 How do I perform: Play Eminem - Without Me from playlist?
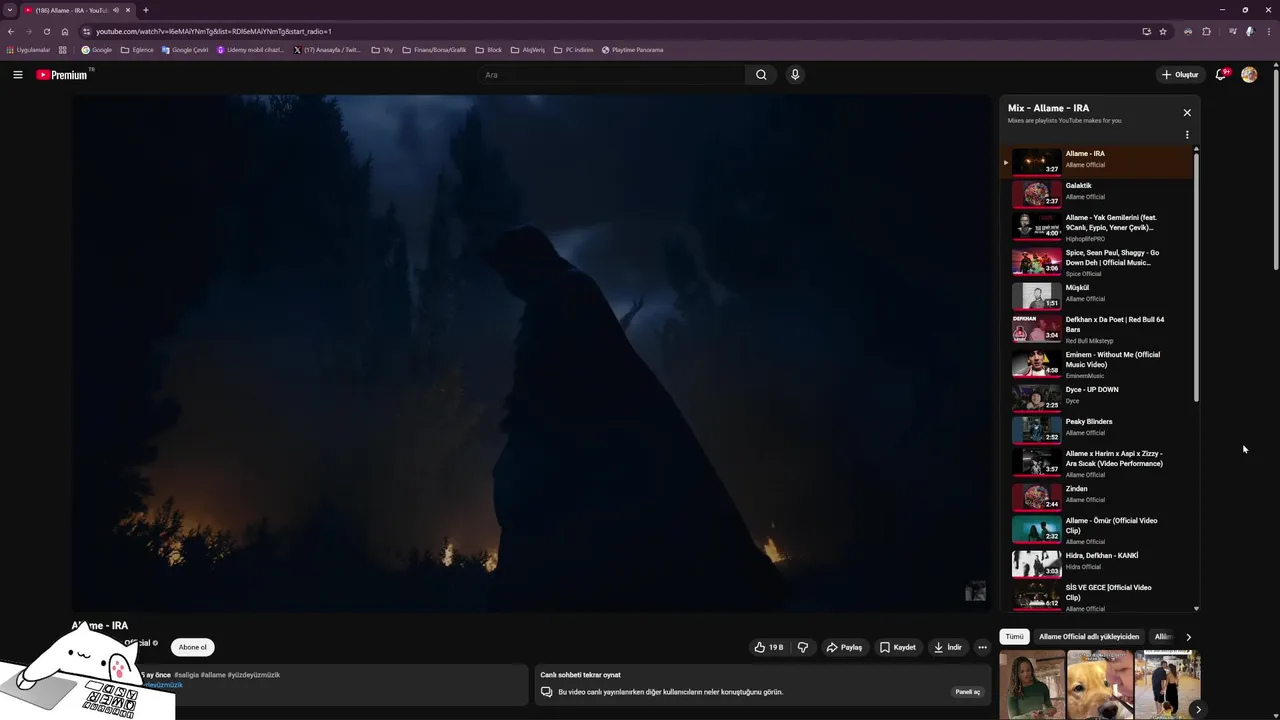(1098, 364)
